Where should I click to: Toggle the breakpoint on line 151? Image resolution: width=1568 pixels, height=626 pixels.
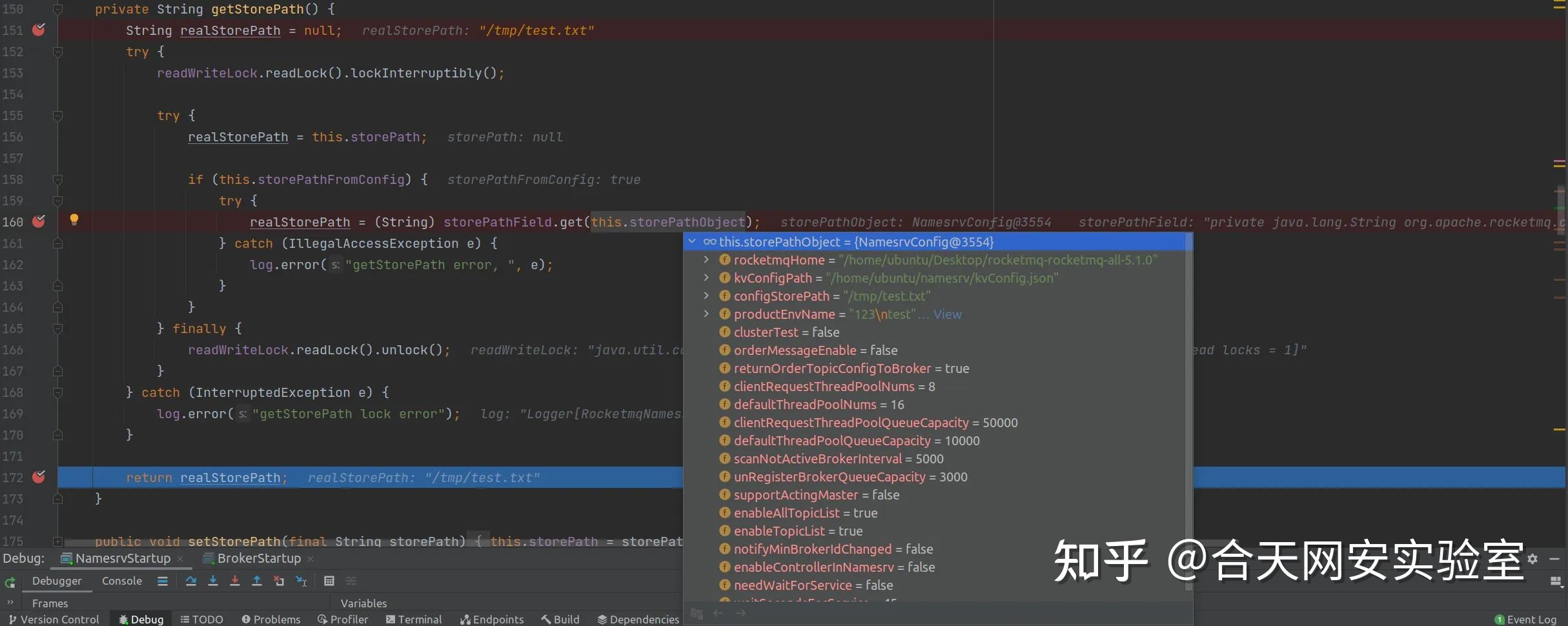[x=39, y=30]
